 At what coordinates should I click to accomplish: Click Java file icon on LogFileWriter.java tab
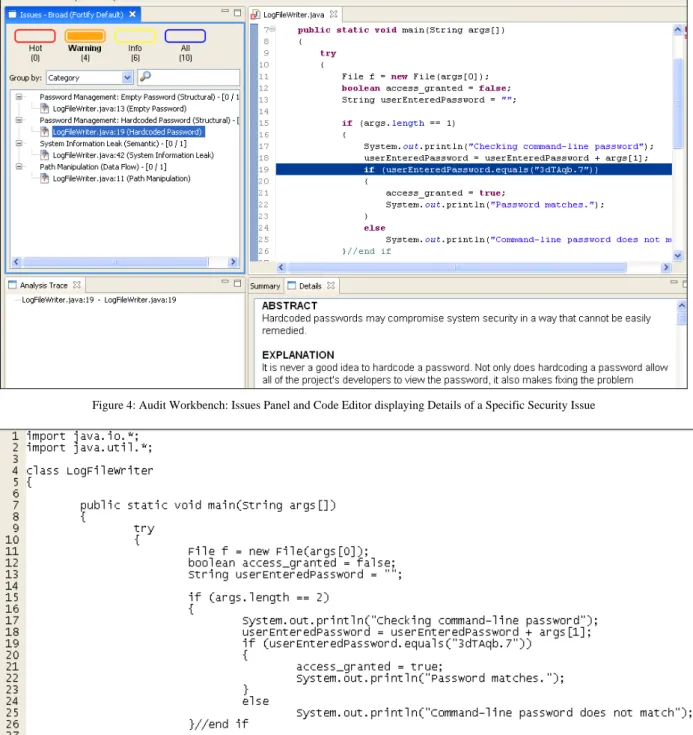click(x=256, y=15)
